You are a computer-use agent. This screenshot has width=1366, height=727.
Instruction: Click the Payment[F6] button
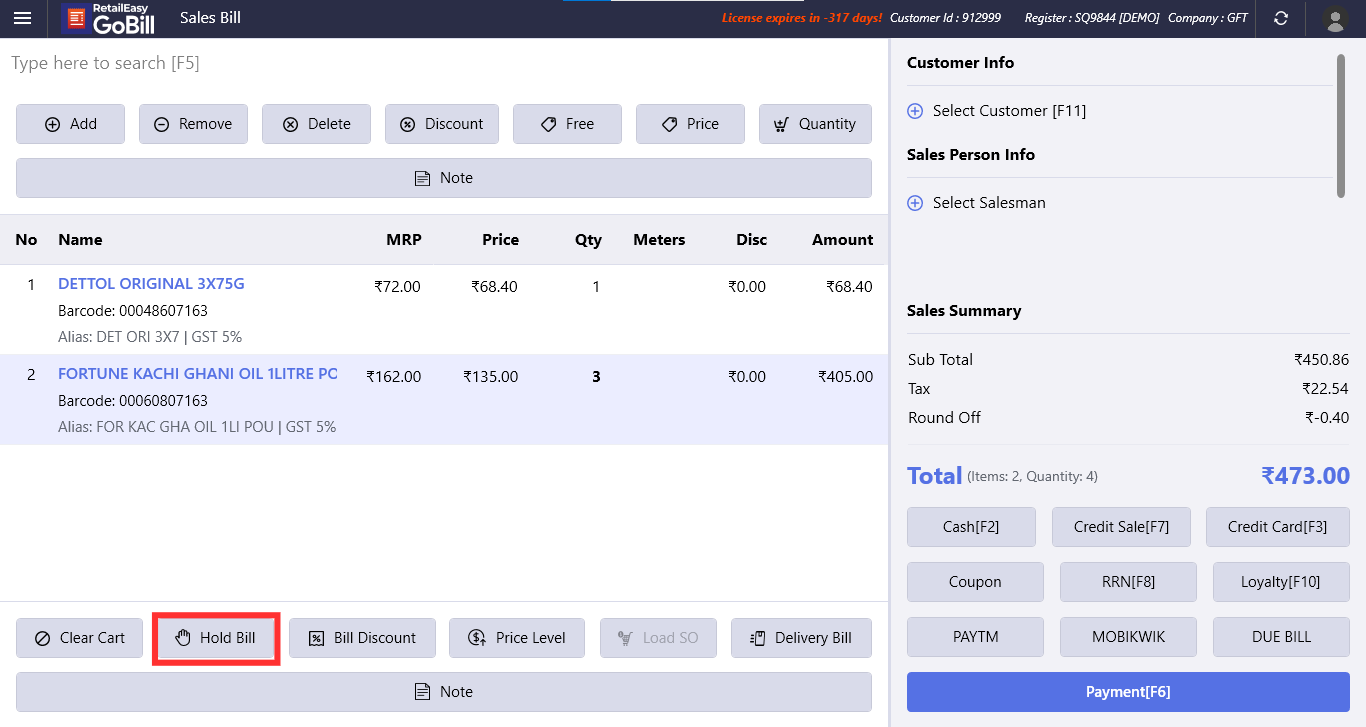[1128, 692]
